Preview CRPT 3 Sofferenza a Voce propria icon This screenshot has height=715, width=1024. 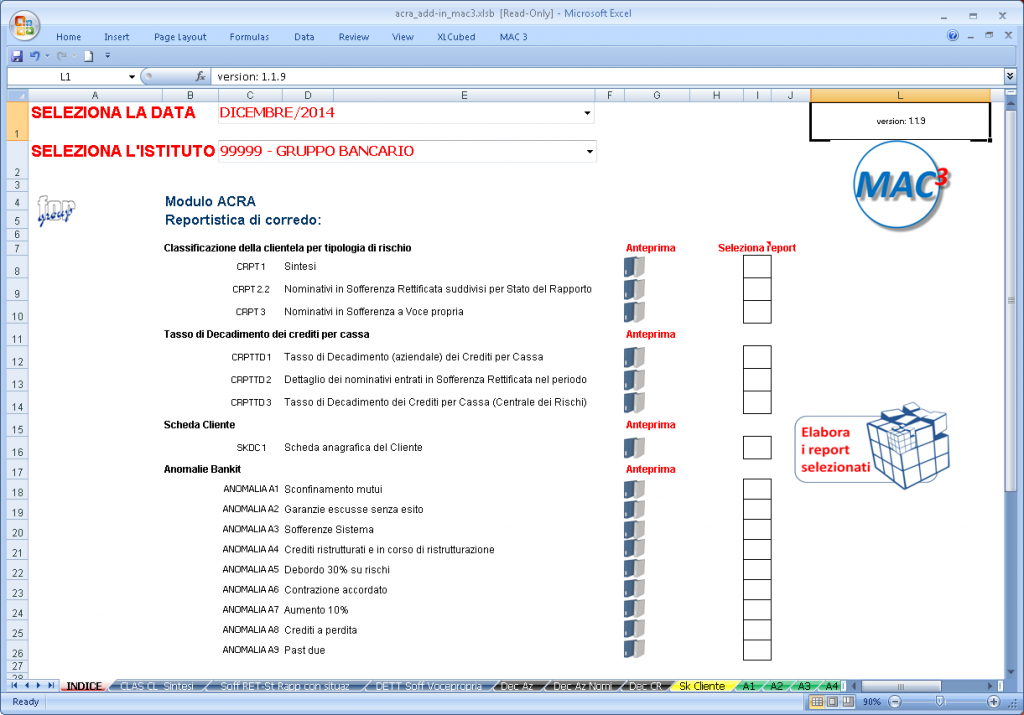pos(634,311)
